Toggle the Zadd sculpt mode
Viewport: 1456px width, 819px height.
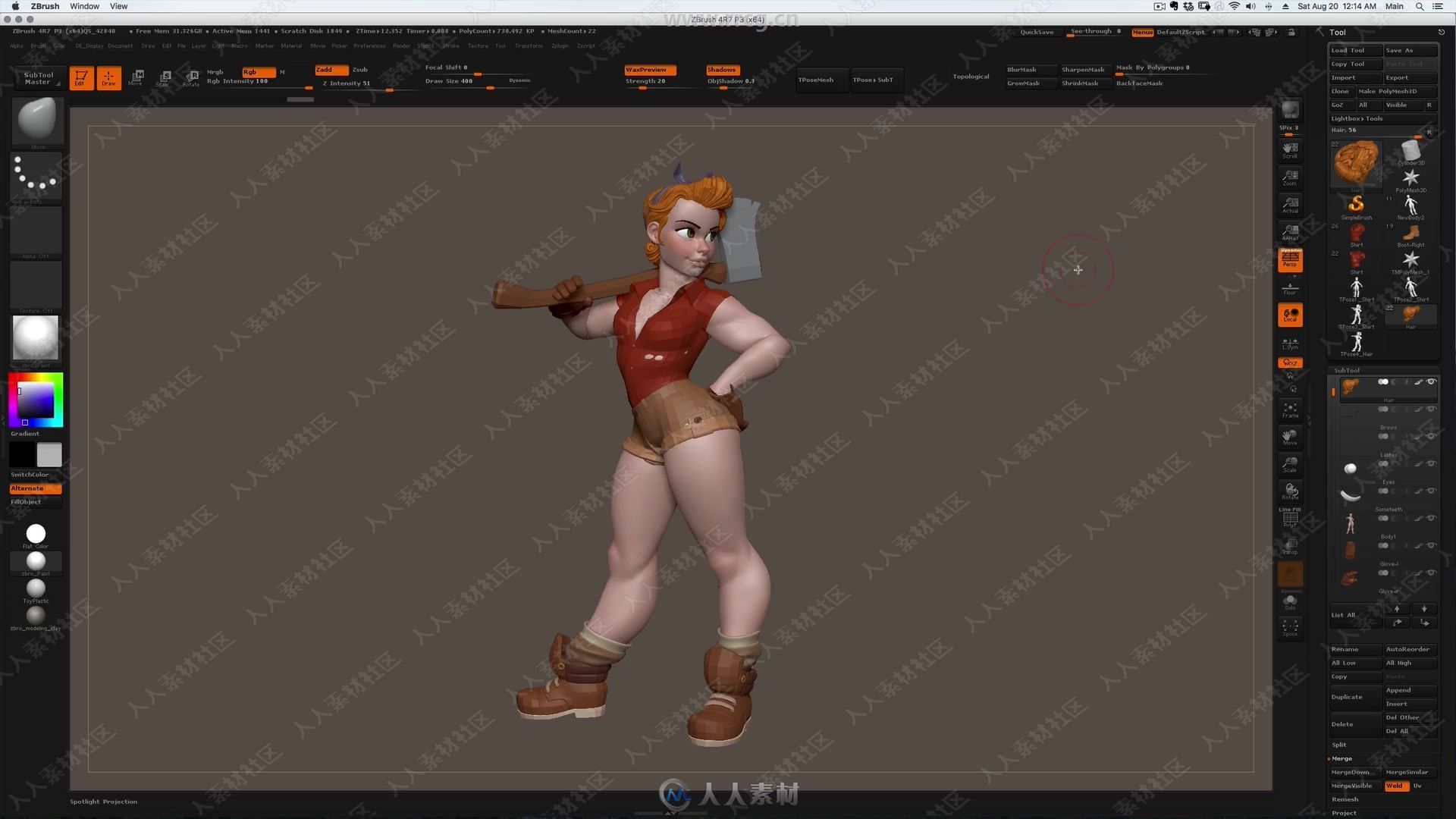click(331, 69)
